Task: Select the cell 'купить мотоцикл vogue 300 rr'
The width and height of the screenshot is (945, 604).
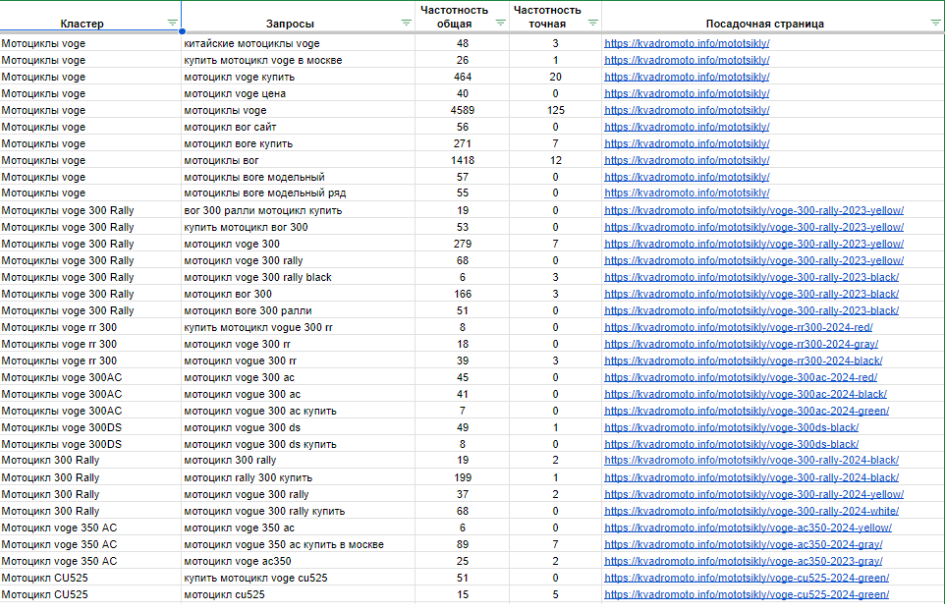Action: tap(298, 327)
